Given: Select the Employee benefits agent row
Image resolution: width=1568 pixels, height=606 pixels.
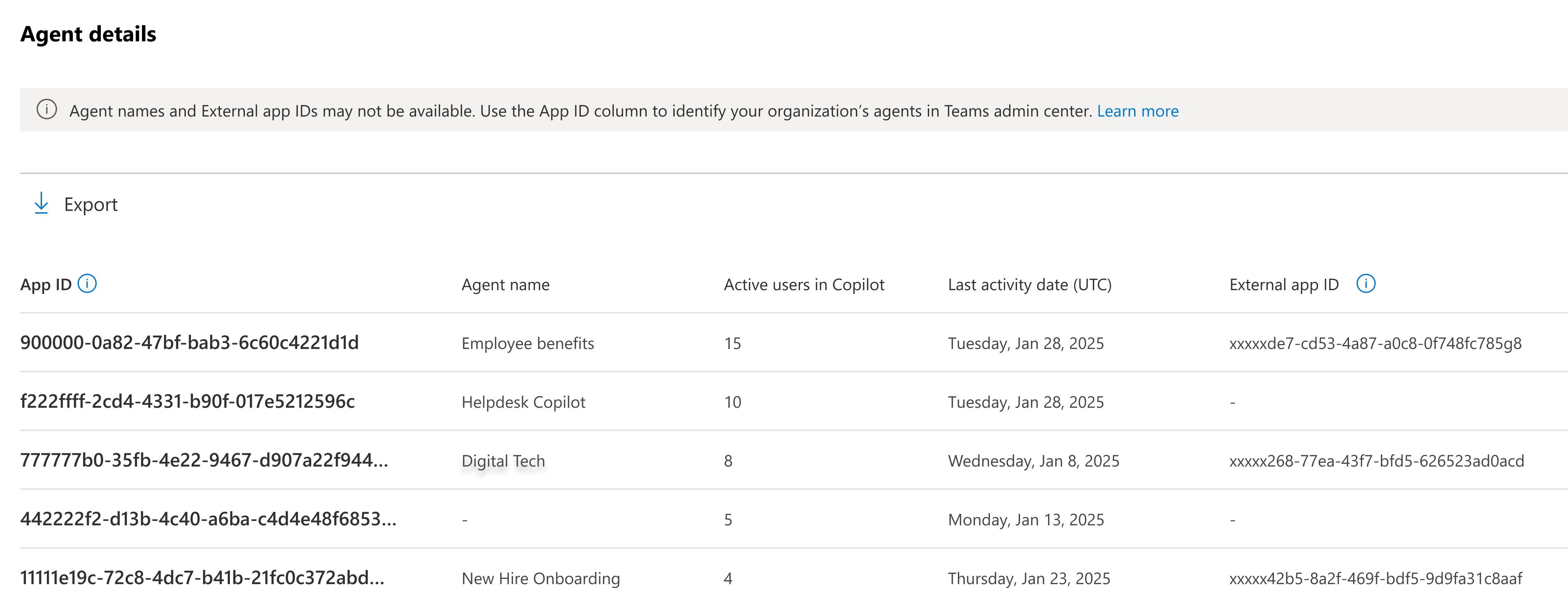Looking at the screenshot, I should click(x=527, y=344).
